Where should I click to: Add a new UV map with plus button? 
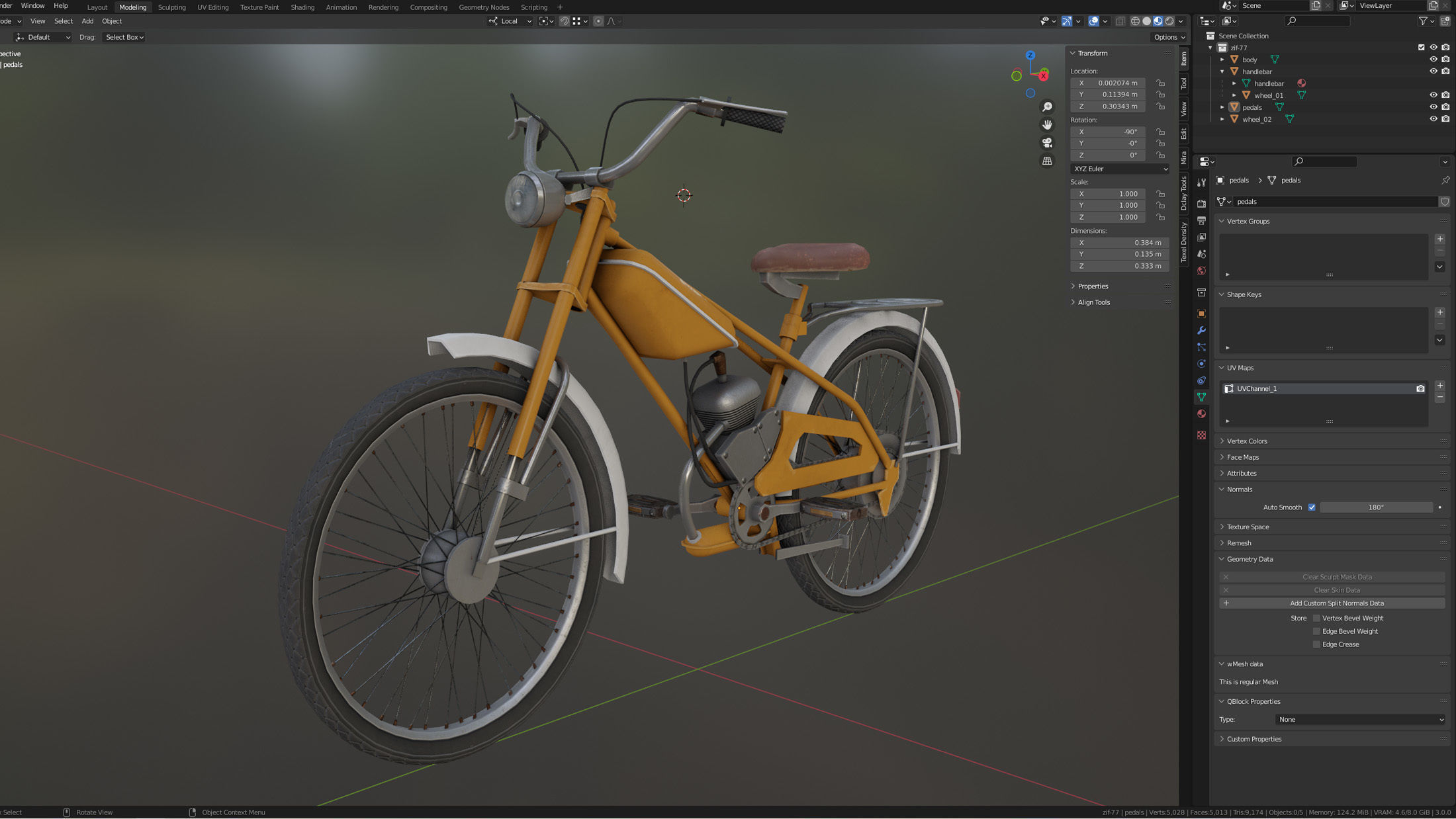click(1439, 386)
